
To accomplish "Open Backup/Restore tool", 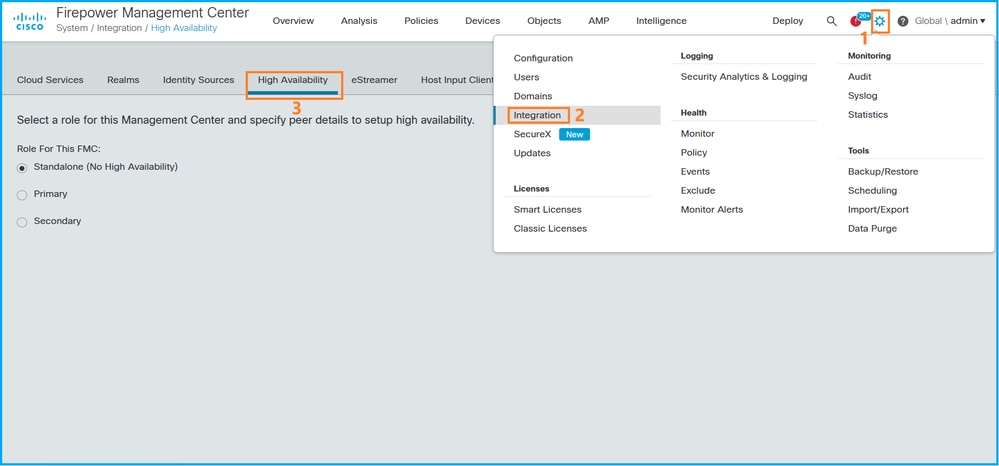I will pyautogui.click(x=883, y=171).
